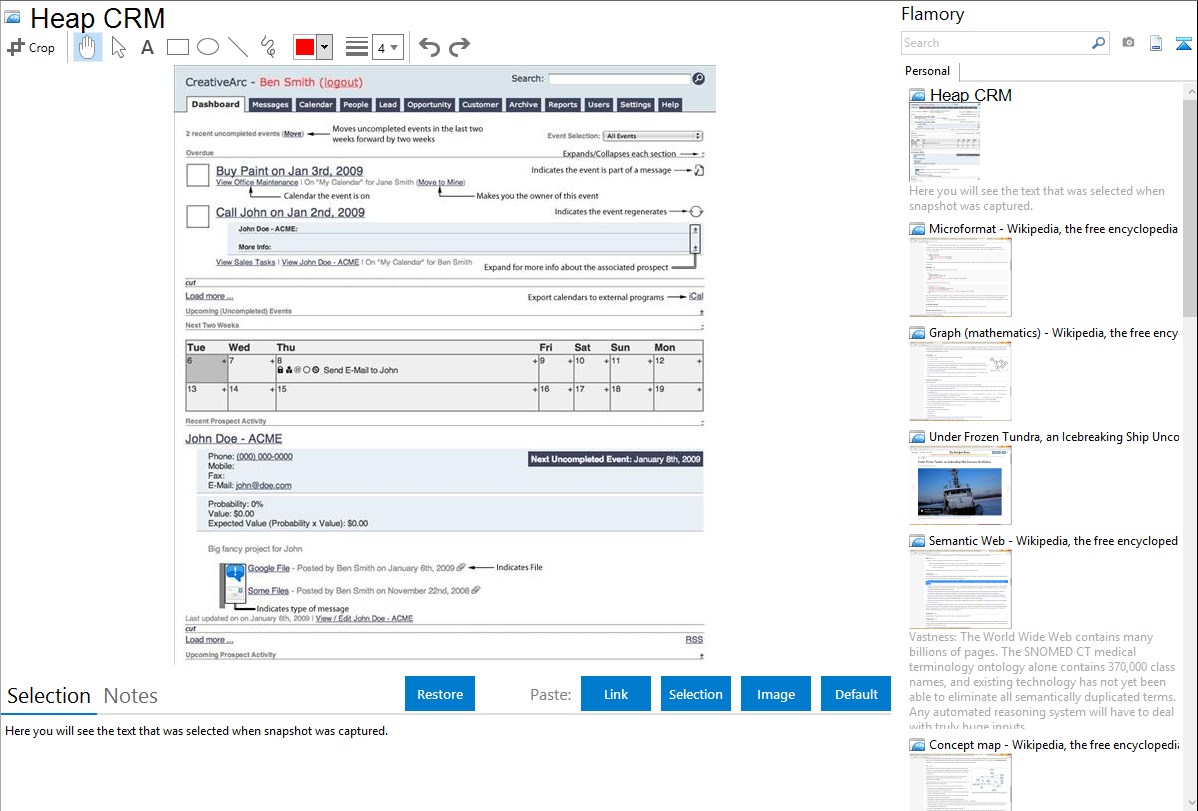Image resolution: width=1198 pixels, height=811 pixels.
Task: Open the Personal tab
Action: click(927, 71)
